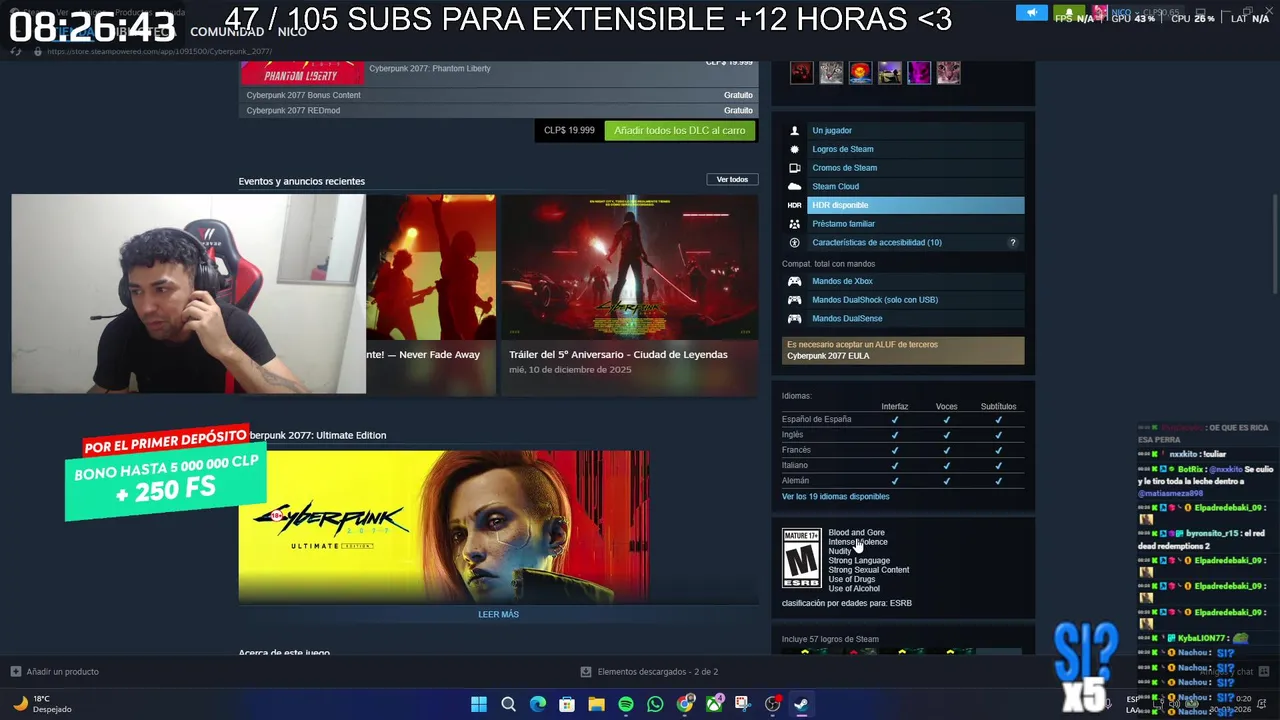Screen dimensions: 1280x720
Task: Click Incluye 57 logros de Steam text
Action: [x=830, y=639]
